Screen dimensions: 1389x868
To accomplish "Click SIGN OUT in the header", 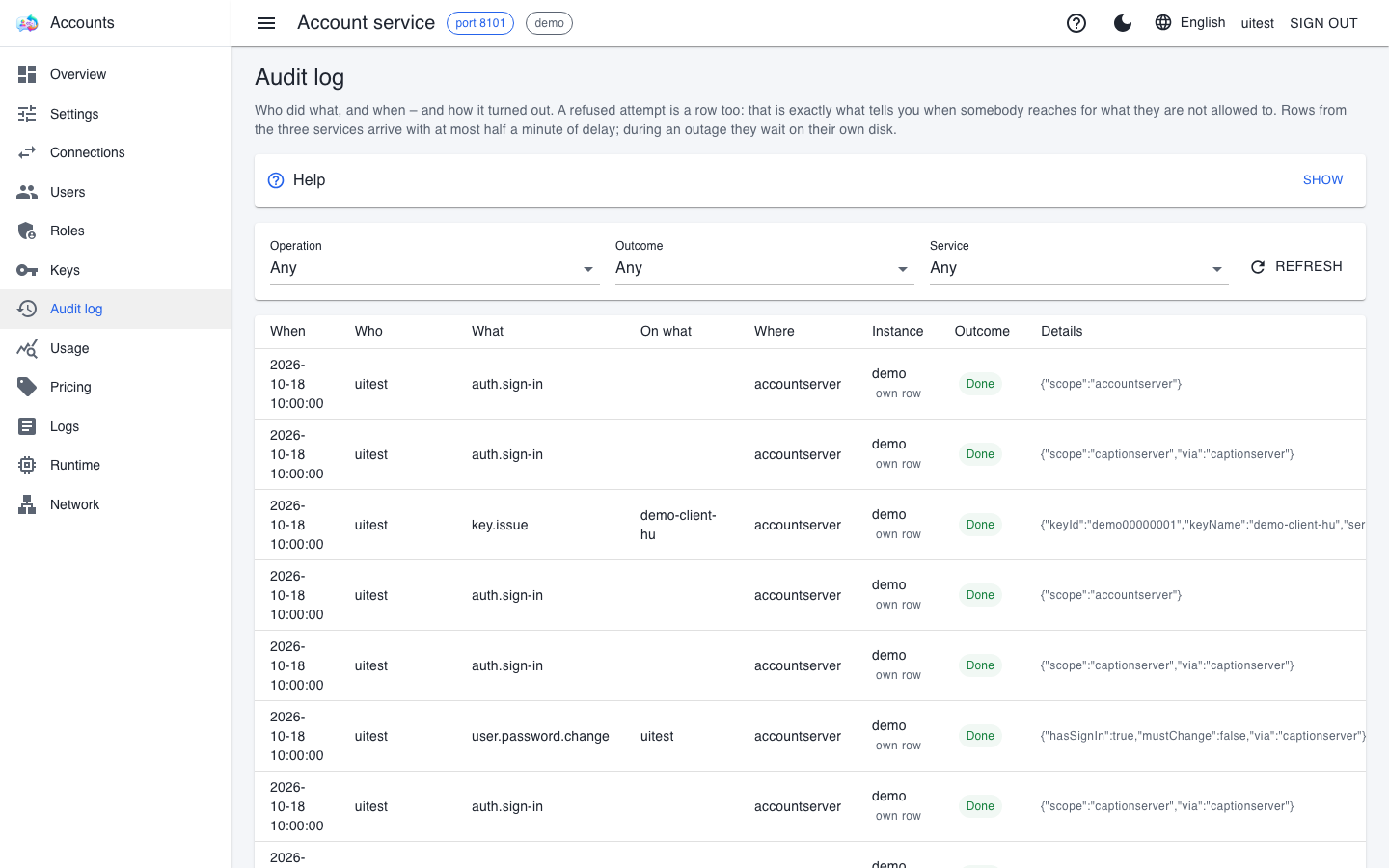I will pyautogui.click(x=1323, y=23).
